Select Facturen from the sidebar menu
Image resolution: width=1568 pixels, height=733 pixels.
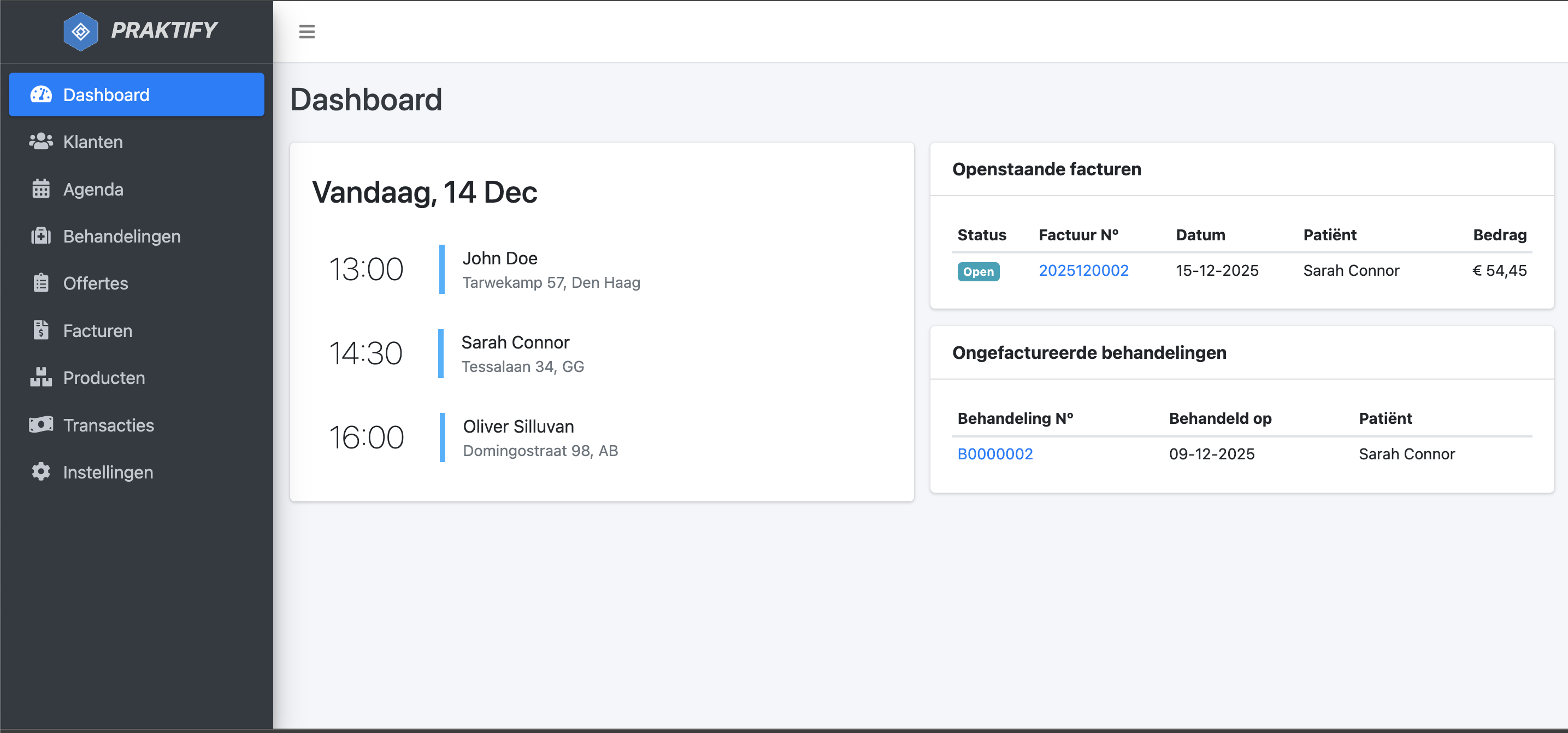[x=97, y=330]
